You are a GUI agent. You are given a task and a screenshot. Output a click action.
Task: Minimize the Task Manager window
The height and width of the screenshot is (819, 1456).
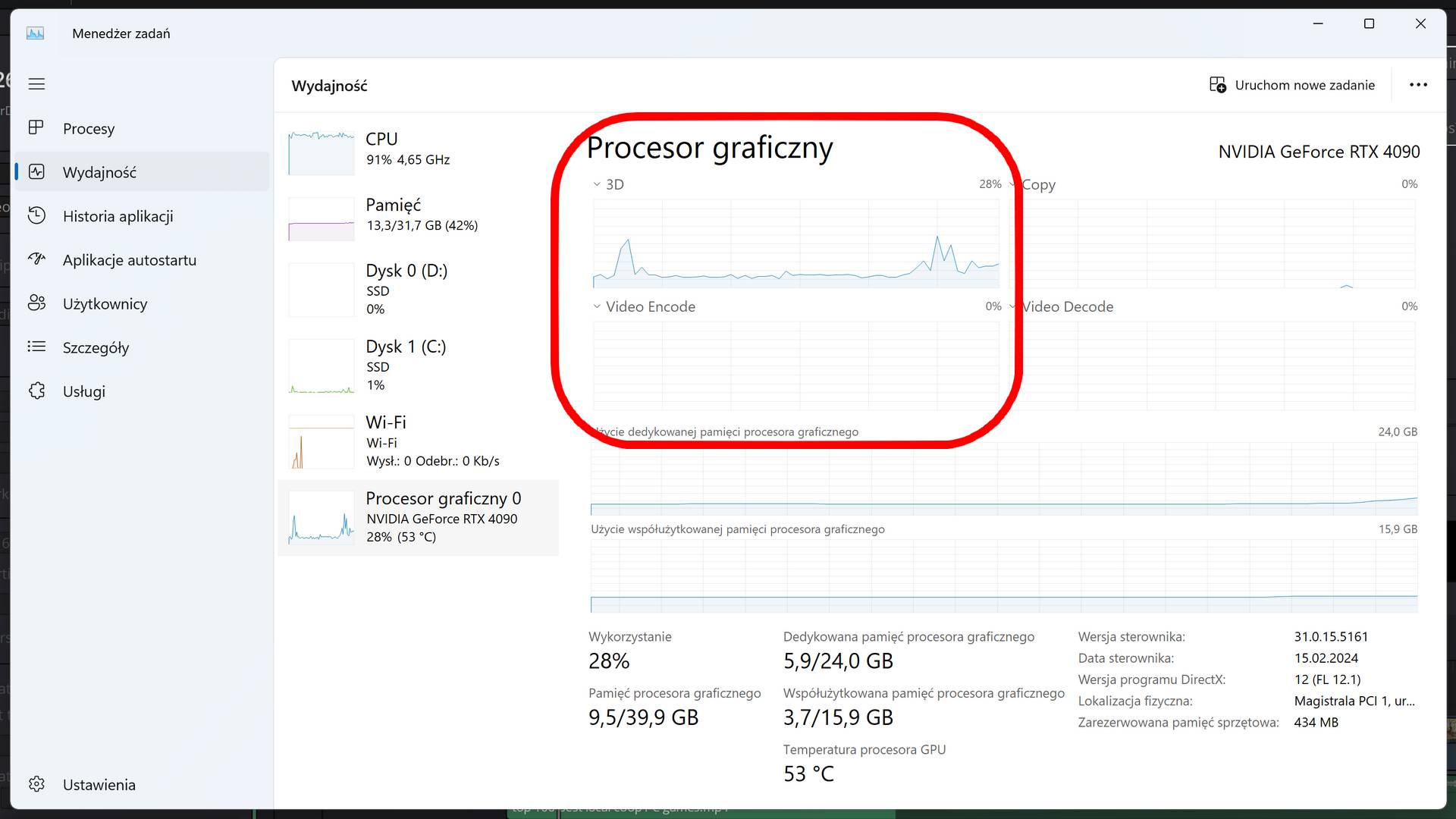click(x=1318, y=24)
